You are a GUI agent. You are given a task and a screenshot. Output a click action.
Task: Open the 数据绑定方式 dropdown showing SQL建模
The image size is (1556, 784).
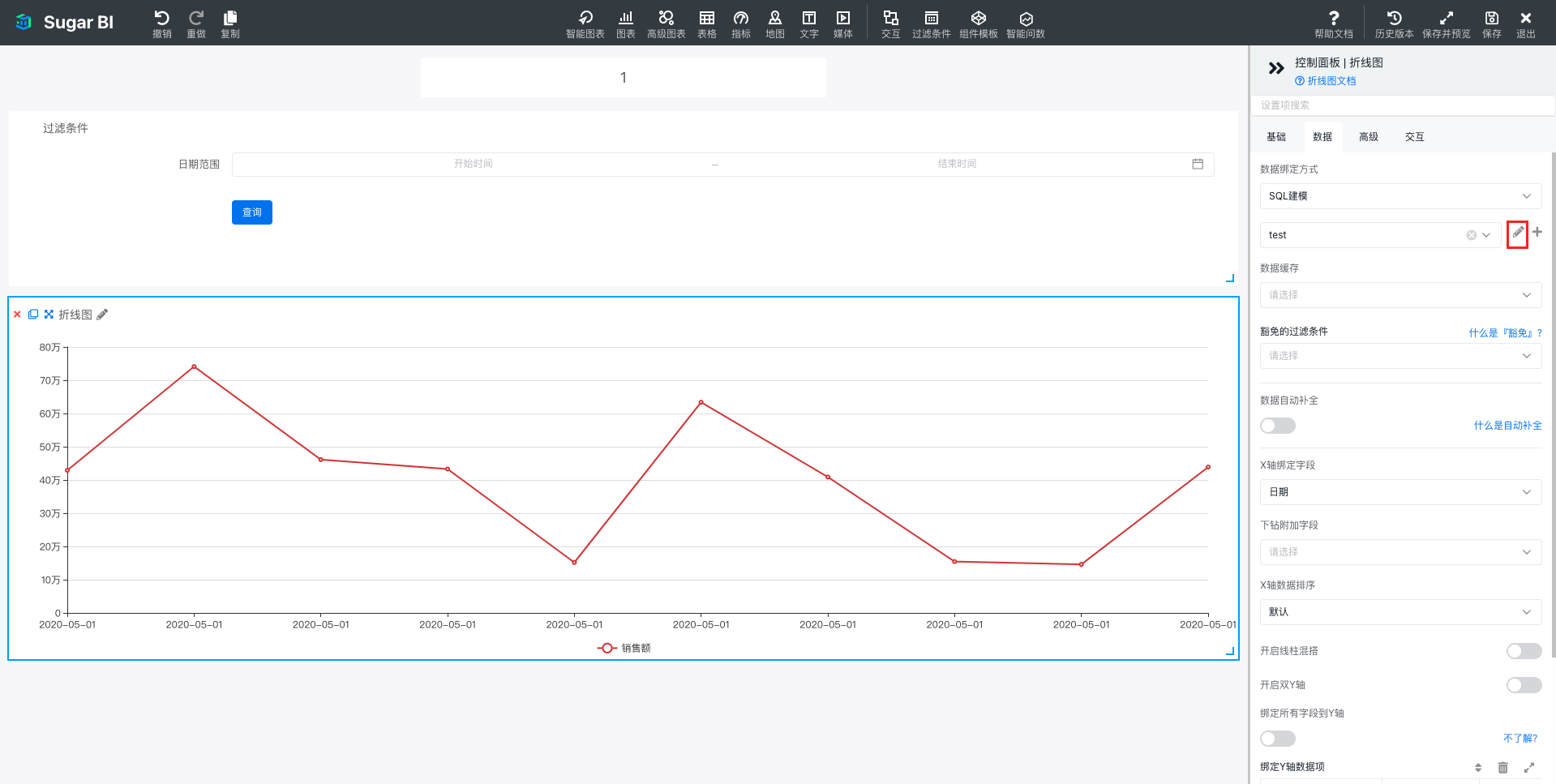pyautogui.click(x=1400, y=196)
